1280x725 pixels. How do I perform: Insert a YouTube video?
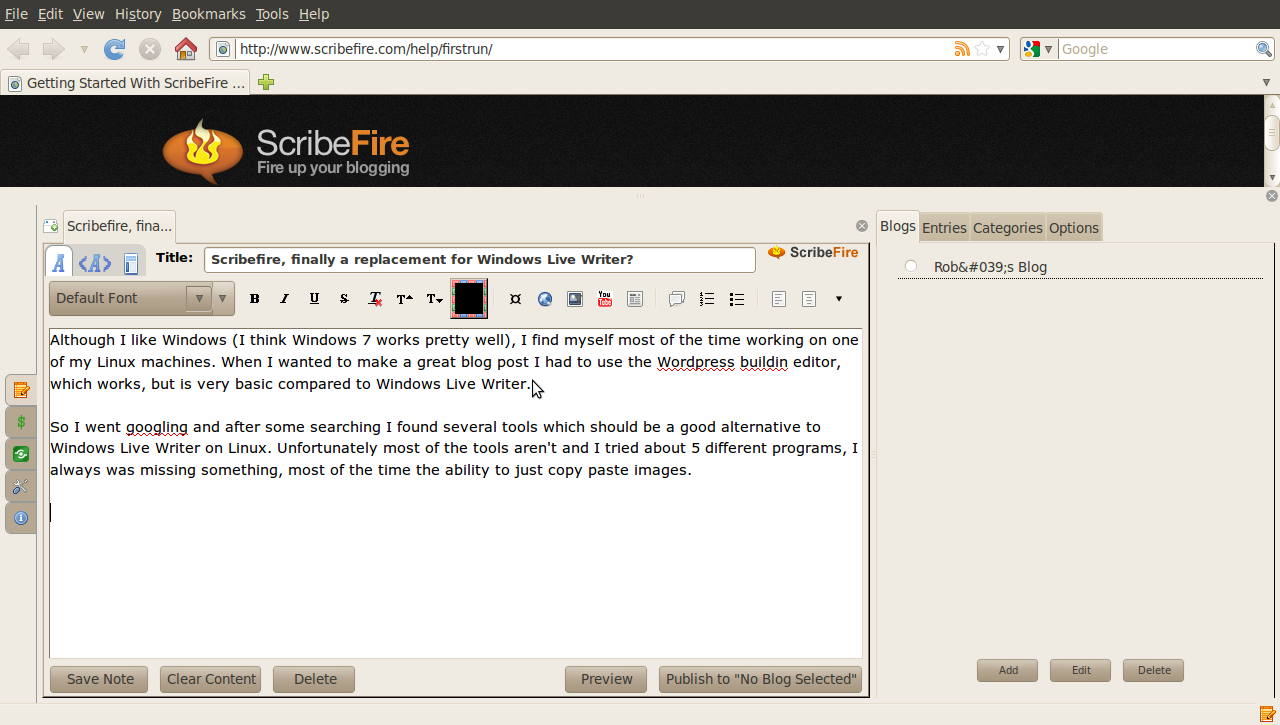[x=605, y=299]
